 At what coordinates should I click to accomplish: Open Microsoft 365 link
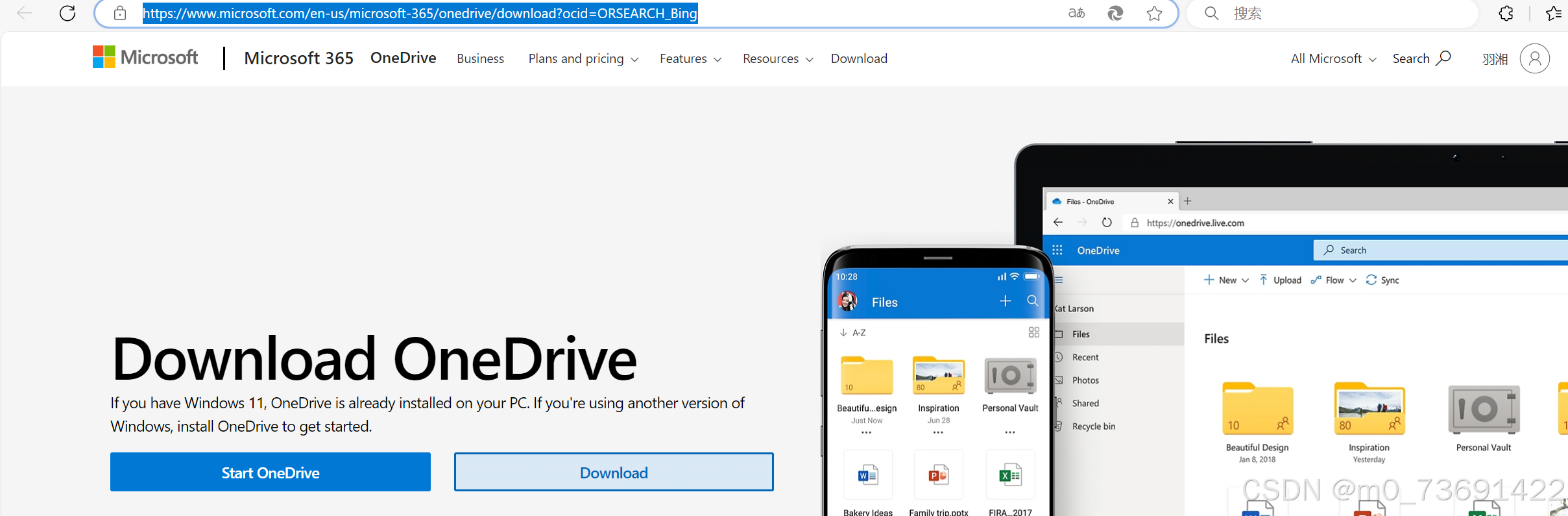298,58
